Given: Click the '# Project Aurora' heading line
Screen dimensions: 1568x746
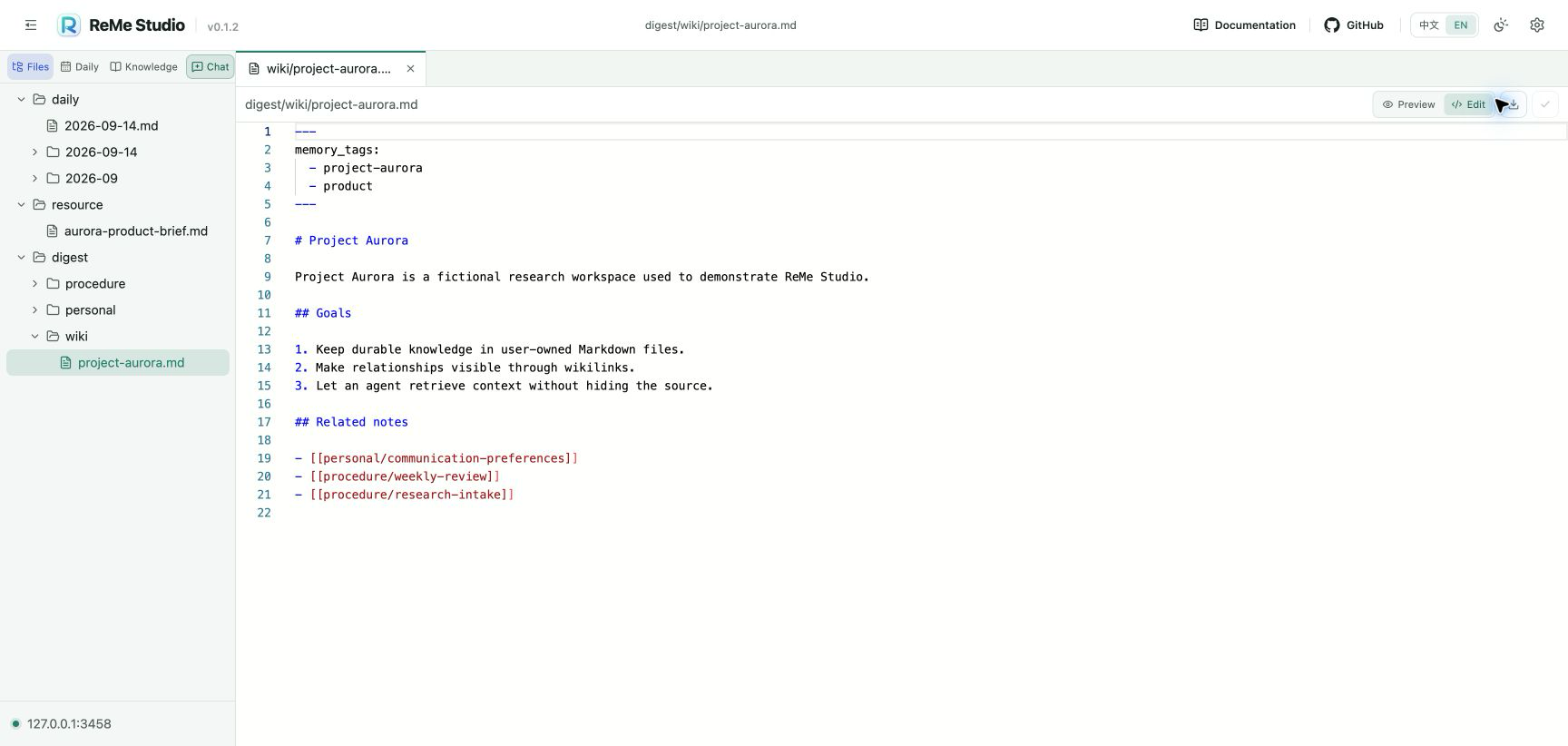Looking at the screenshot, I should [x=351, y=240].
